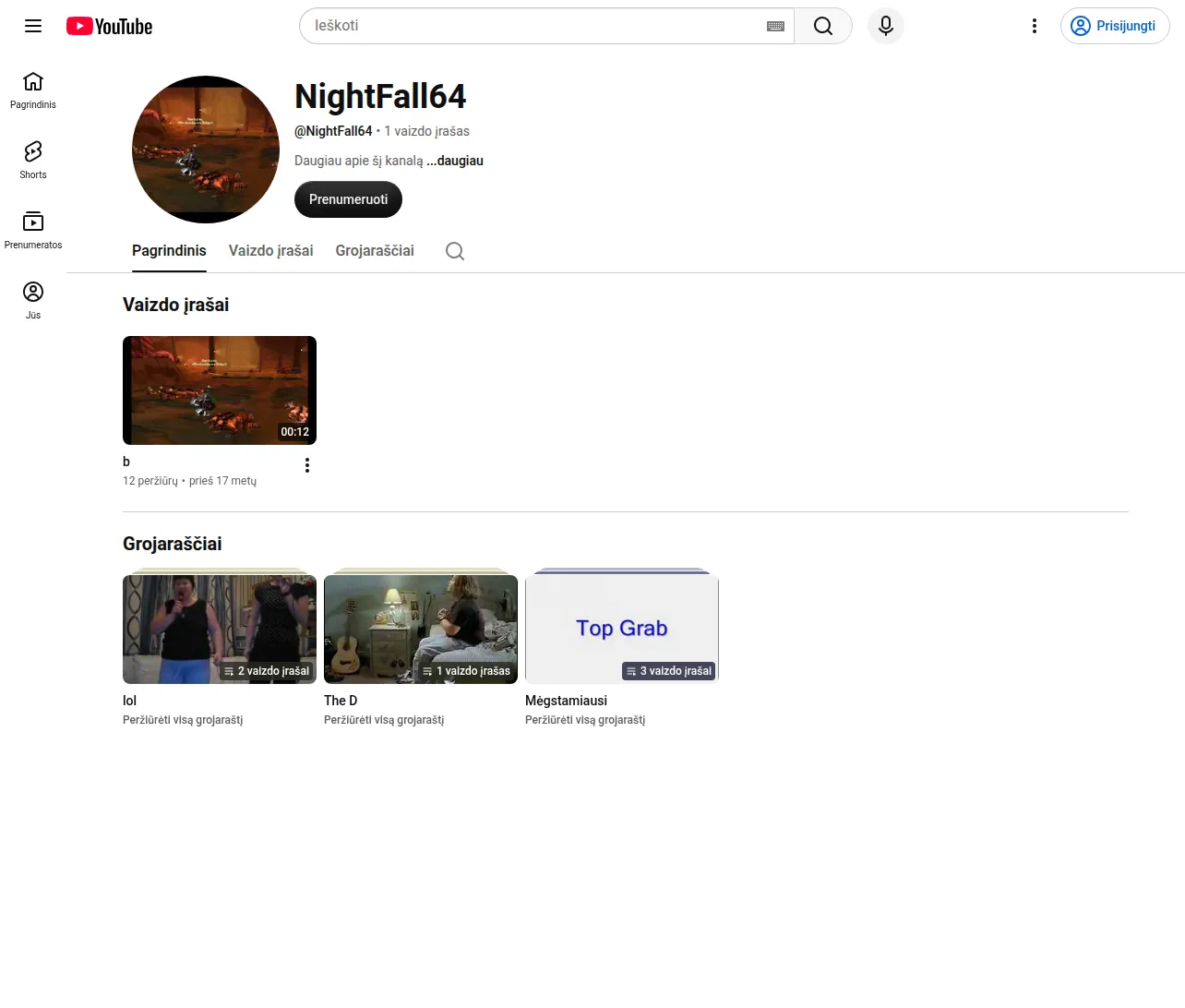This screenshot has width=1185, height=1008.
Task: Open the Top Grab playlist thumbnail
Action: click(622, 630)
